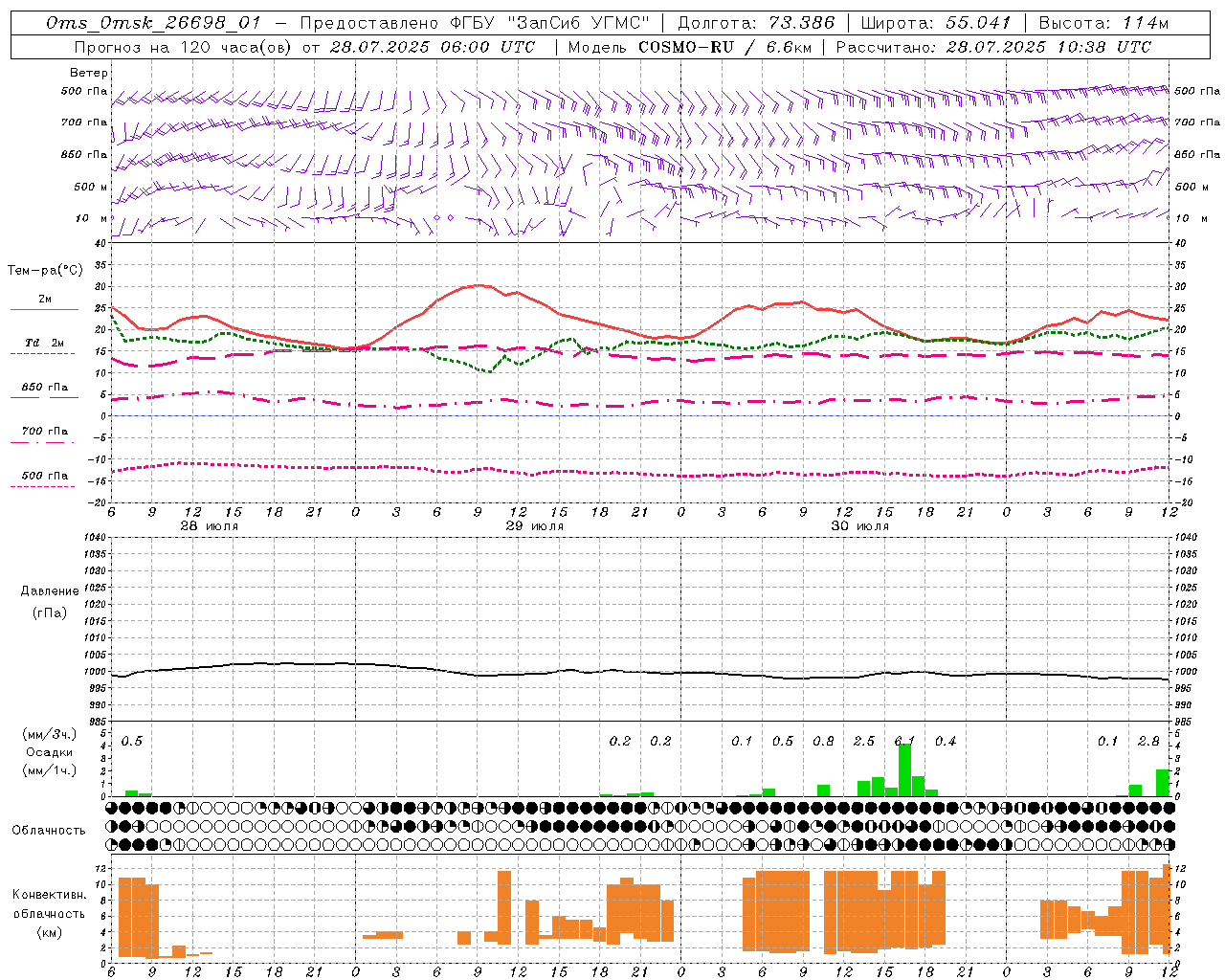This screenshot has height=980, width=1225.
Task: Click the Давление pressure panel label
Action: [50, 591]
